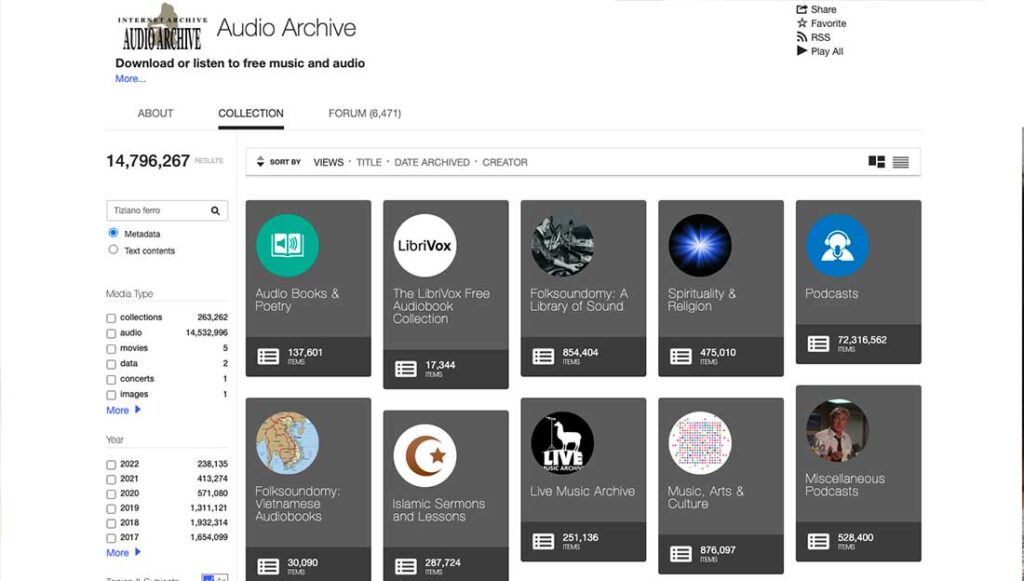The width and height of the screenshot is (1024, 581).
Task: Expand More under Media Type
Action: click(x=123, y=410)
